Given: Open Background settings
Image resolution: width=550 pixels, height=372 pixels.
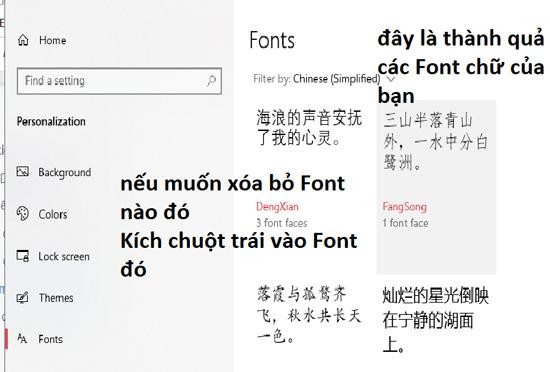Looking at the screenshot, I should point(65,172).
